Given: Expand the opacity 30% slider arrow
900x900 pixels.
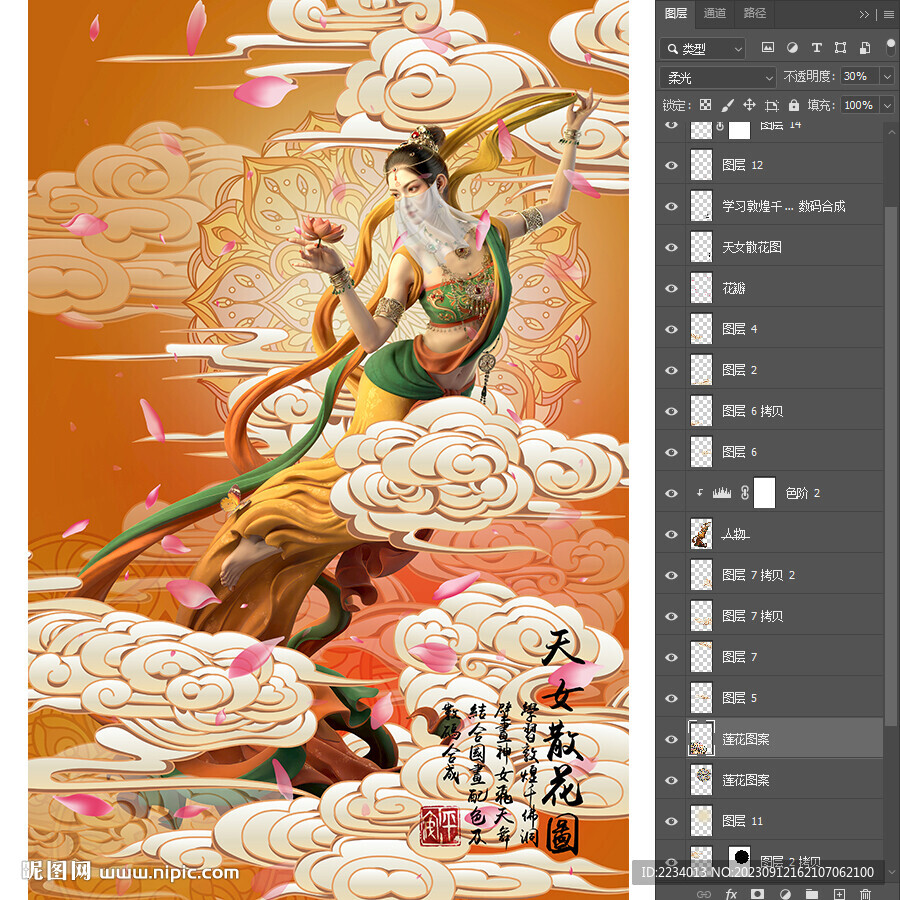Looking at the screenshot, I should coord(886,77).
